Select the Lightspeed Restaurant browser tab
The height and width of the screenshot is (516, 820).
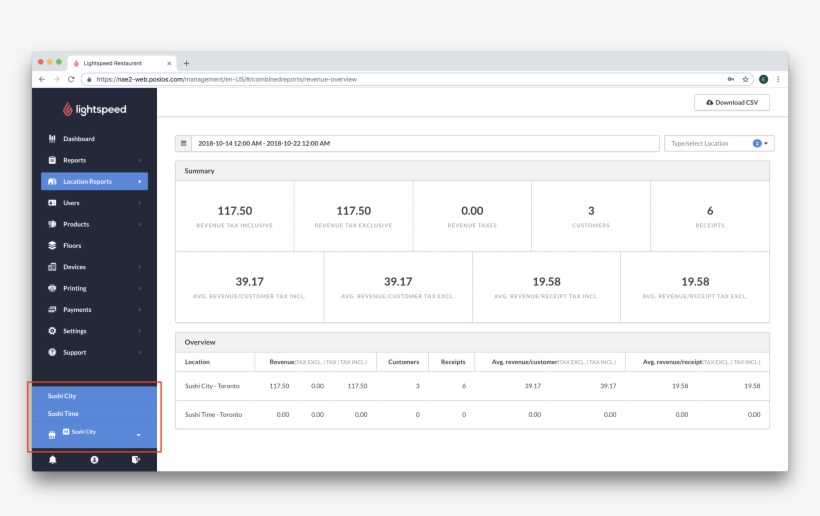click(122, 63)
